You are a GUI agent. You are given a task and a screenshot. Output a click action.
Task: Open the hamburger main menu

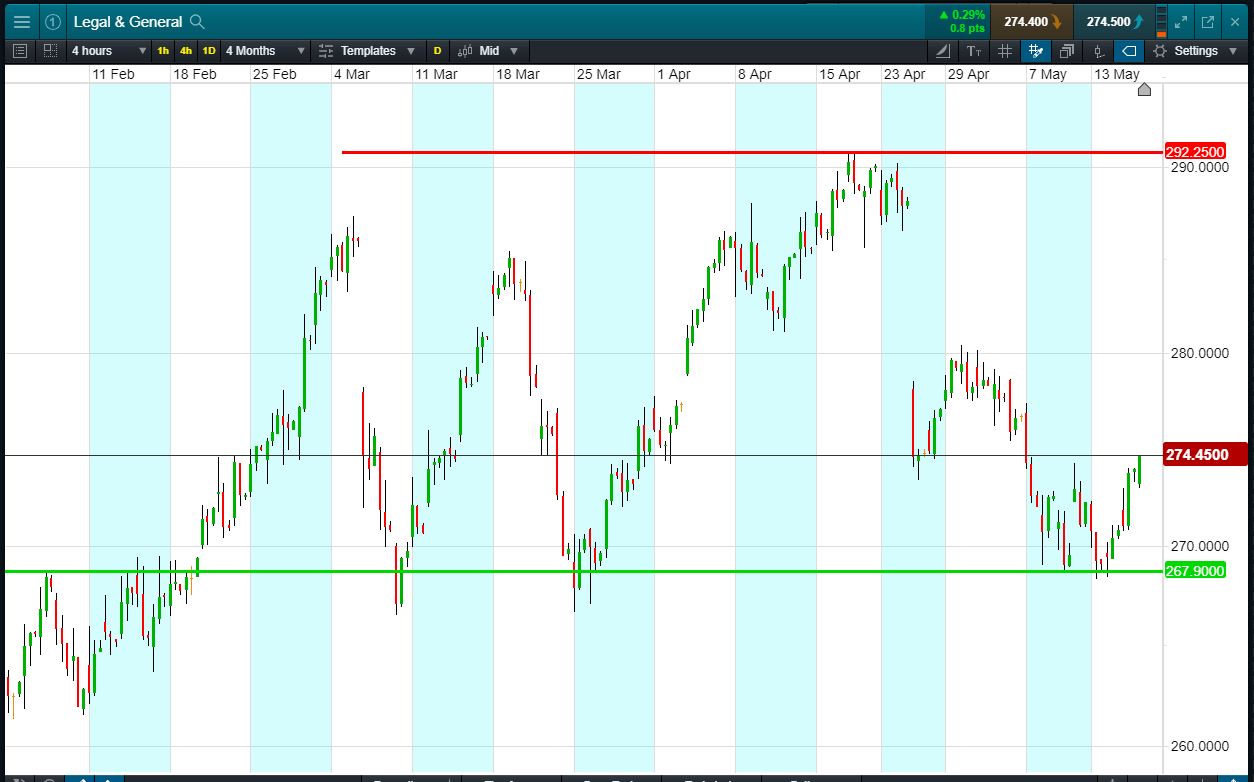(x=22, y=21)
